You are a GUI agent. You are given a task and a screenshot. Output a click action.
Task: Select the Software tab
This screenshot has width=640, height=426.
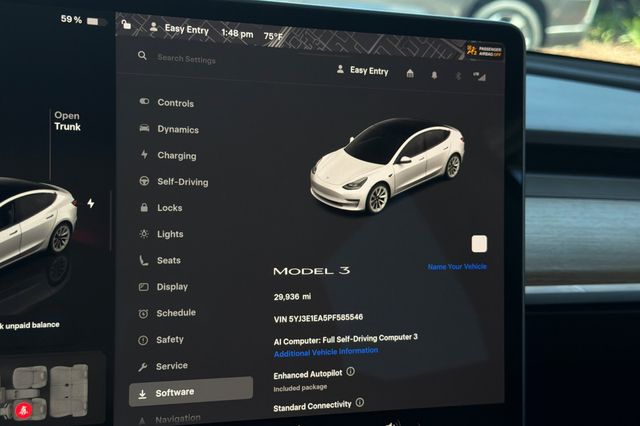tap(190, 393)
